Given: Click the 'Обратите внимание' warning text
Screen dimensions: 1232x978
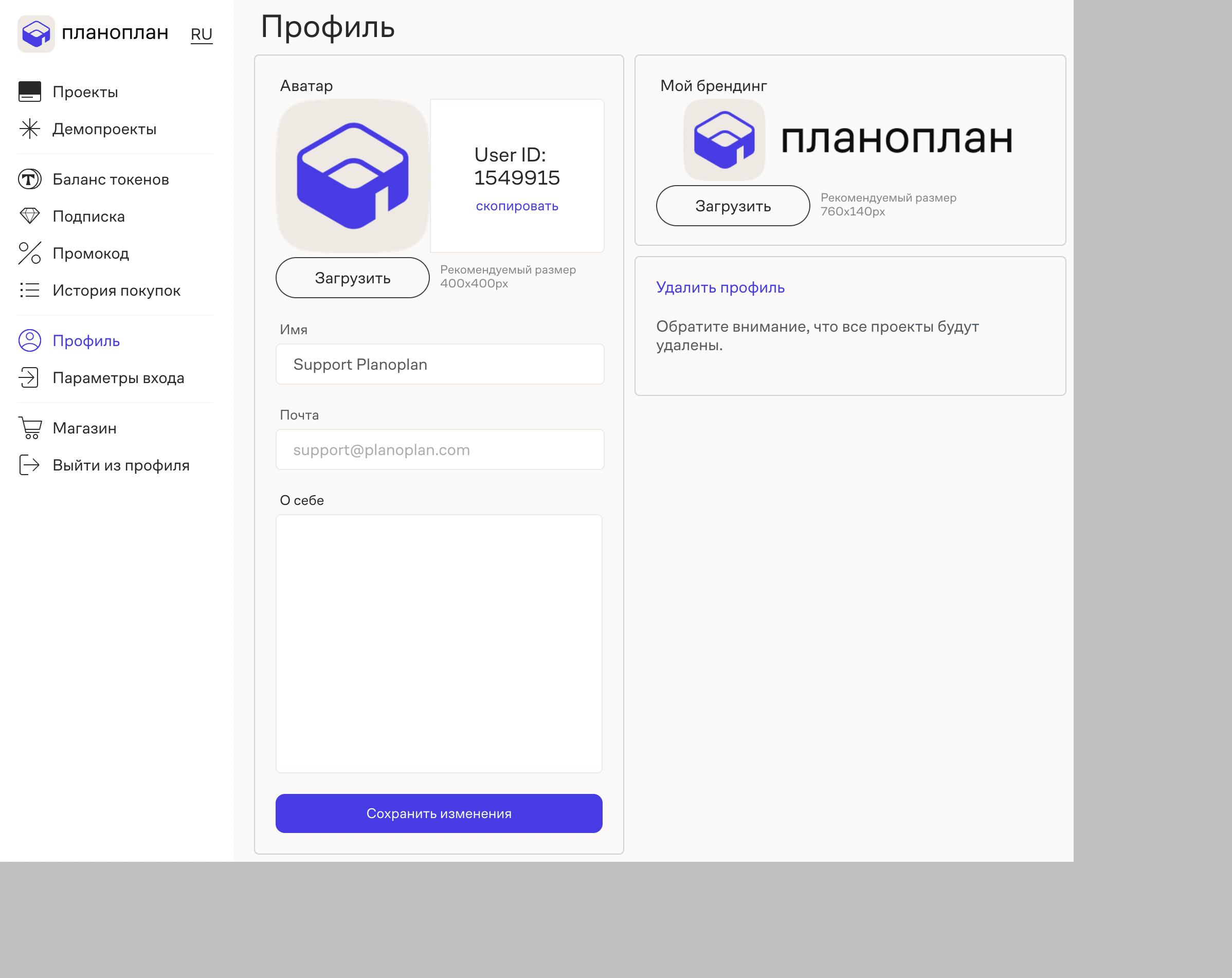Looking at the screenshot, I should [817, 336].
